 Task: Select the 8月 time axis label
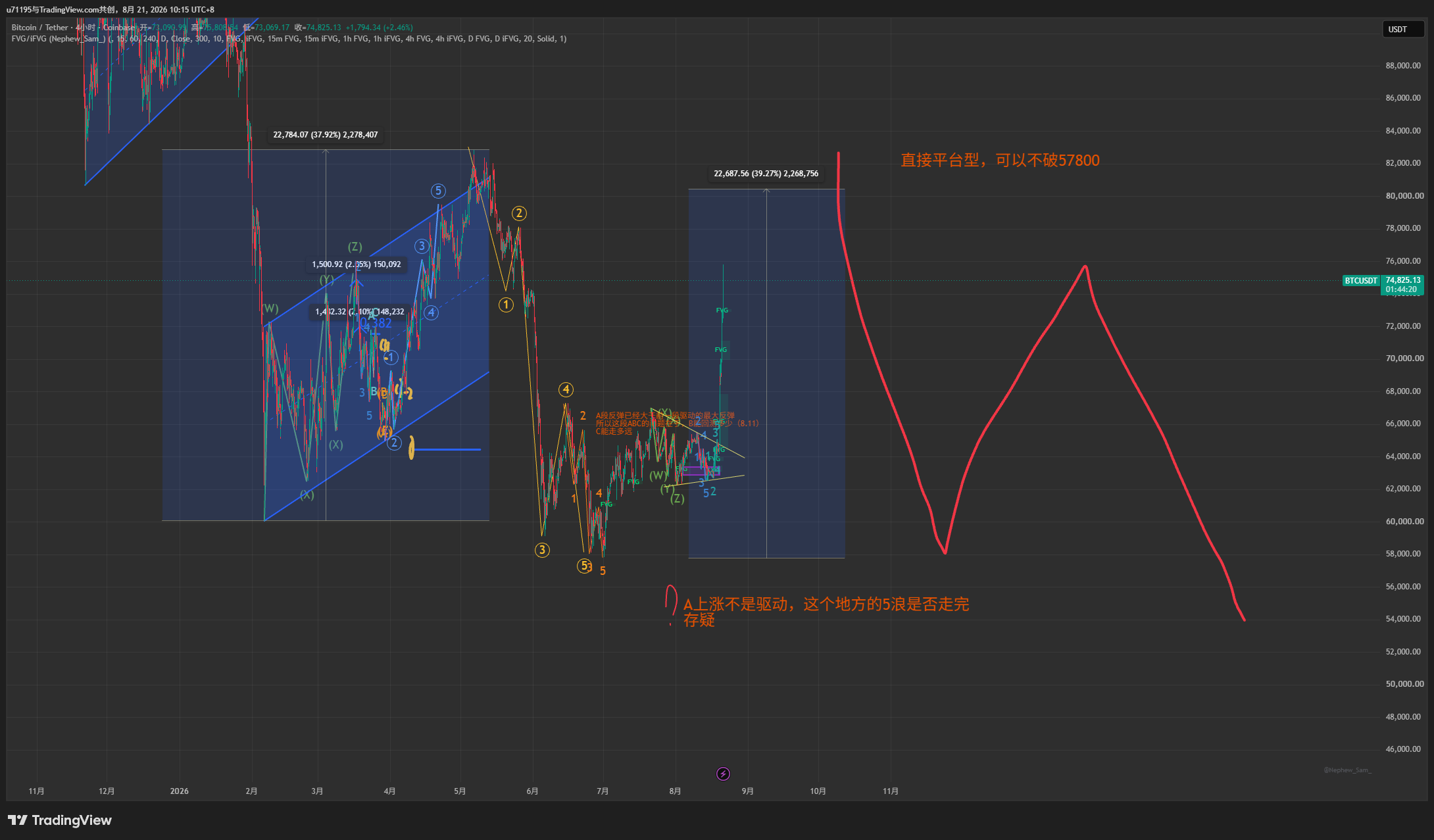pos(675,791)
